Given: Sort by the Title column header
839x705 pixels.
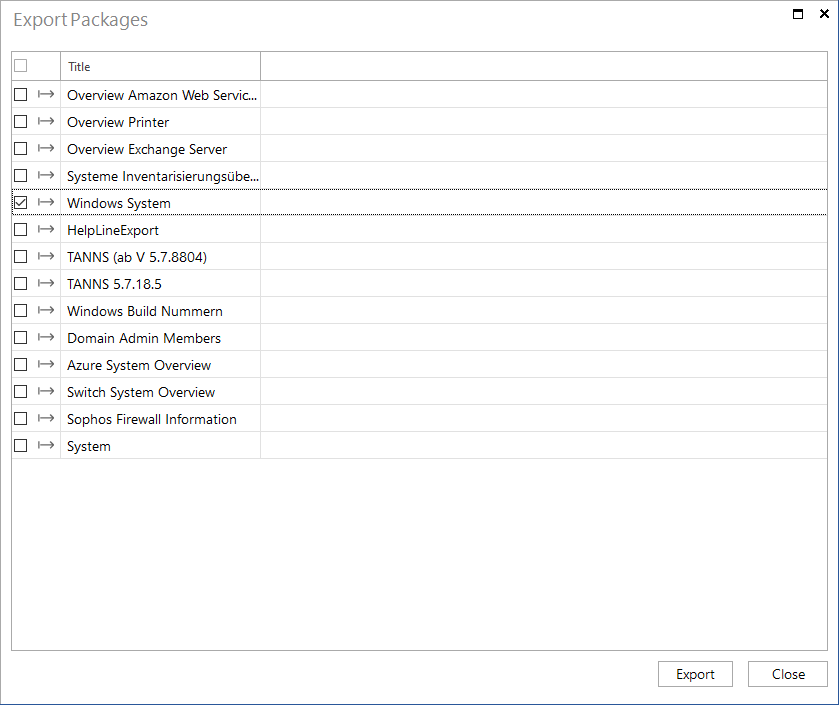Looking at the screenshot, I should [161, 66].
